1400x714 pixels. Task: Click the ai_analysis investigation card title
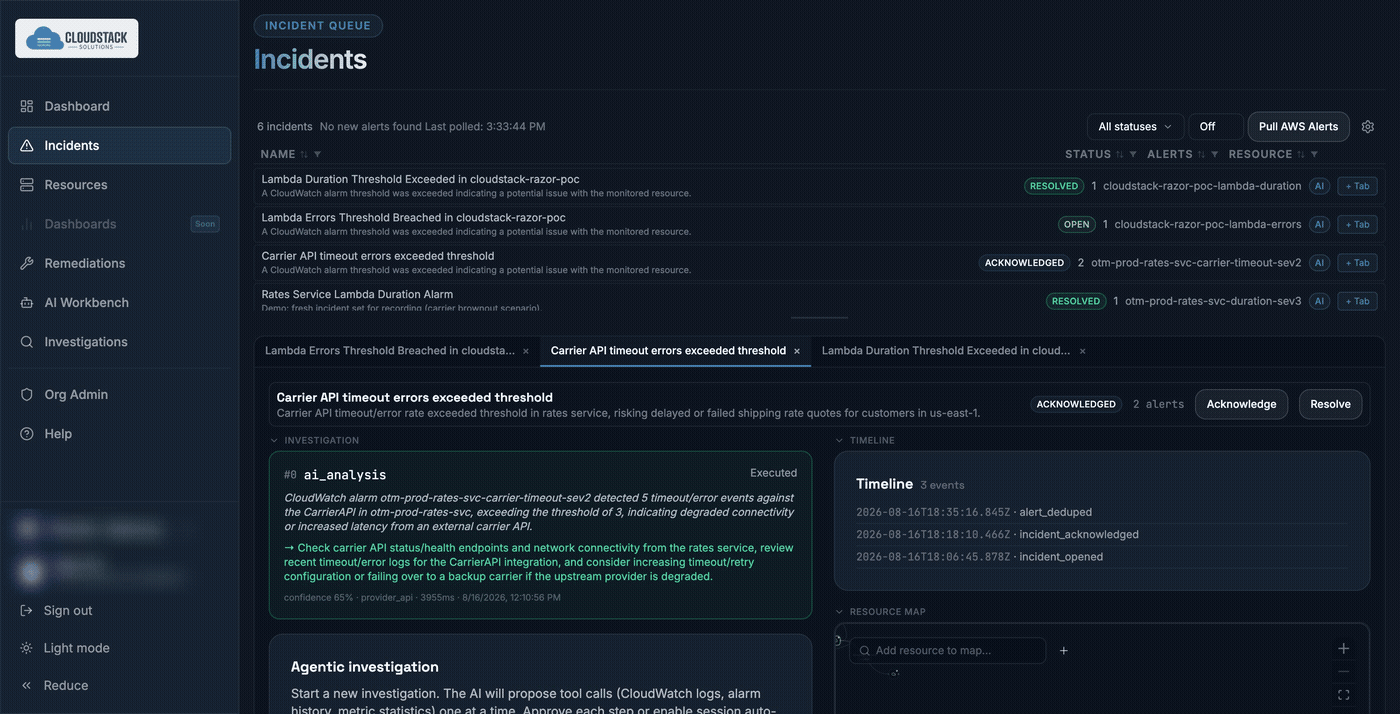coord(344,475)
